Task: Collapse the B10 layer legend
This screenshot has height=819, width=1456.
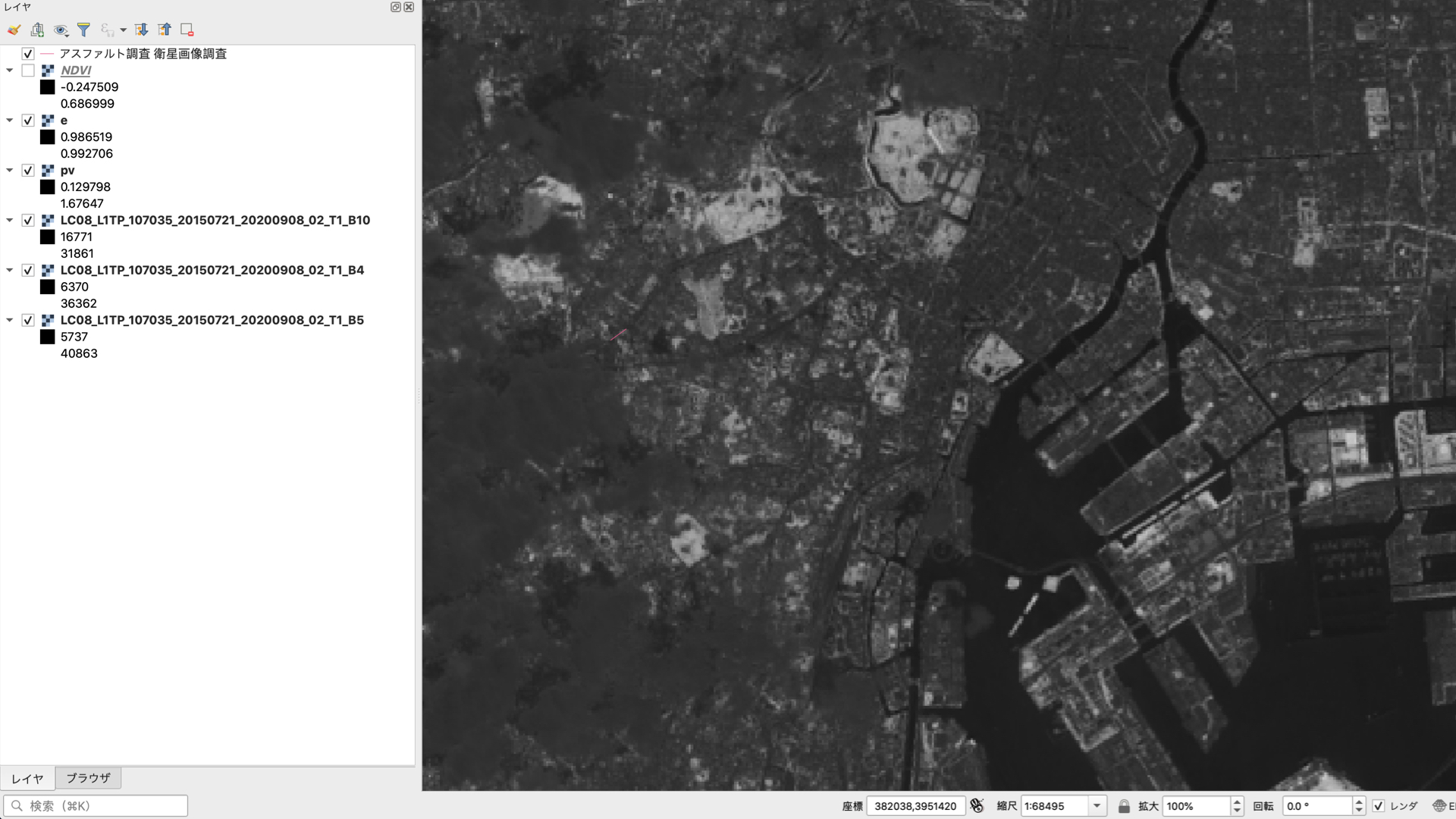Action: click(x=10, y=221)
